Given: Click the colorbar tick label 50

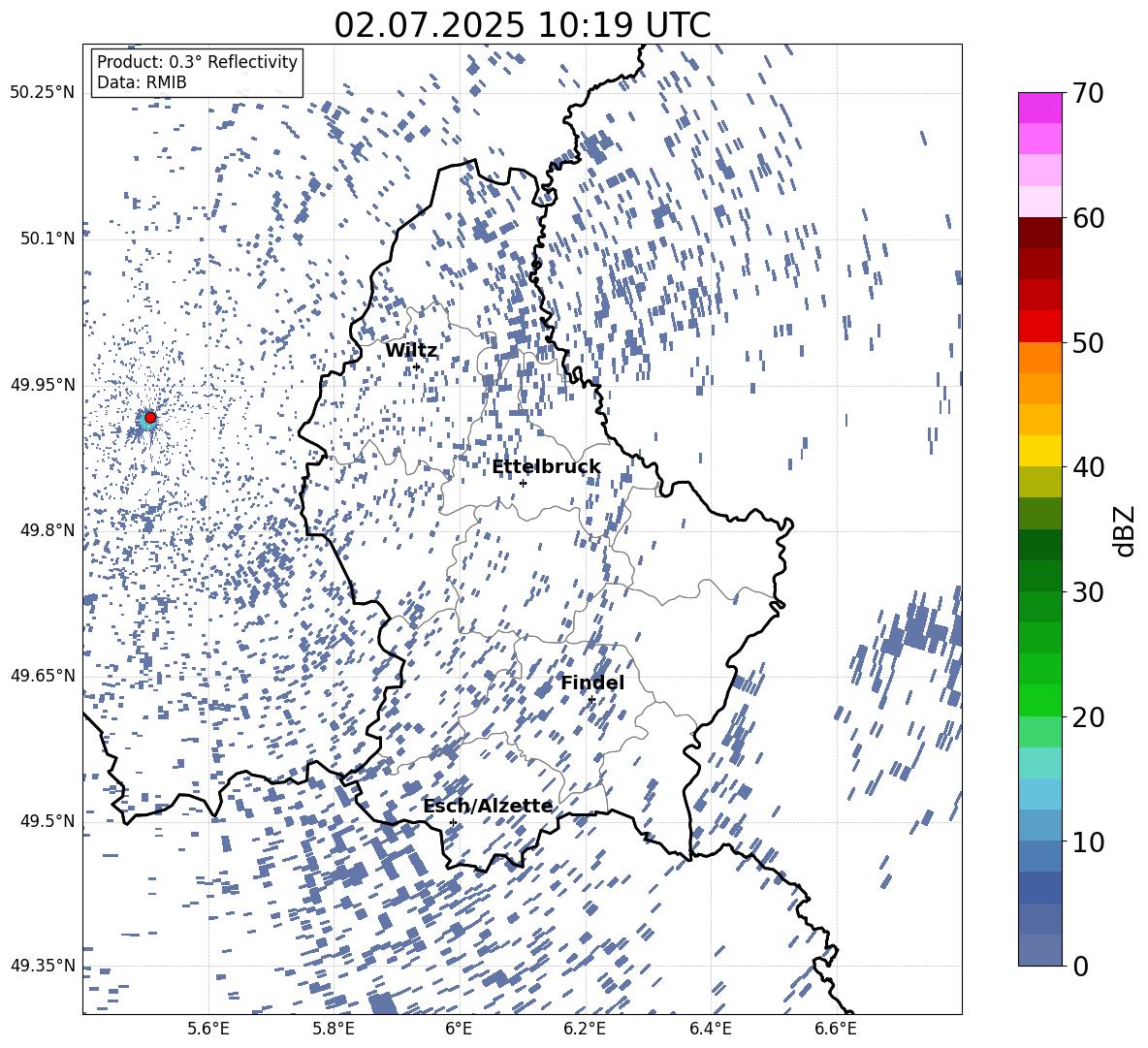Looking at the screenshot, I should click(x=1087, y=342).
